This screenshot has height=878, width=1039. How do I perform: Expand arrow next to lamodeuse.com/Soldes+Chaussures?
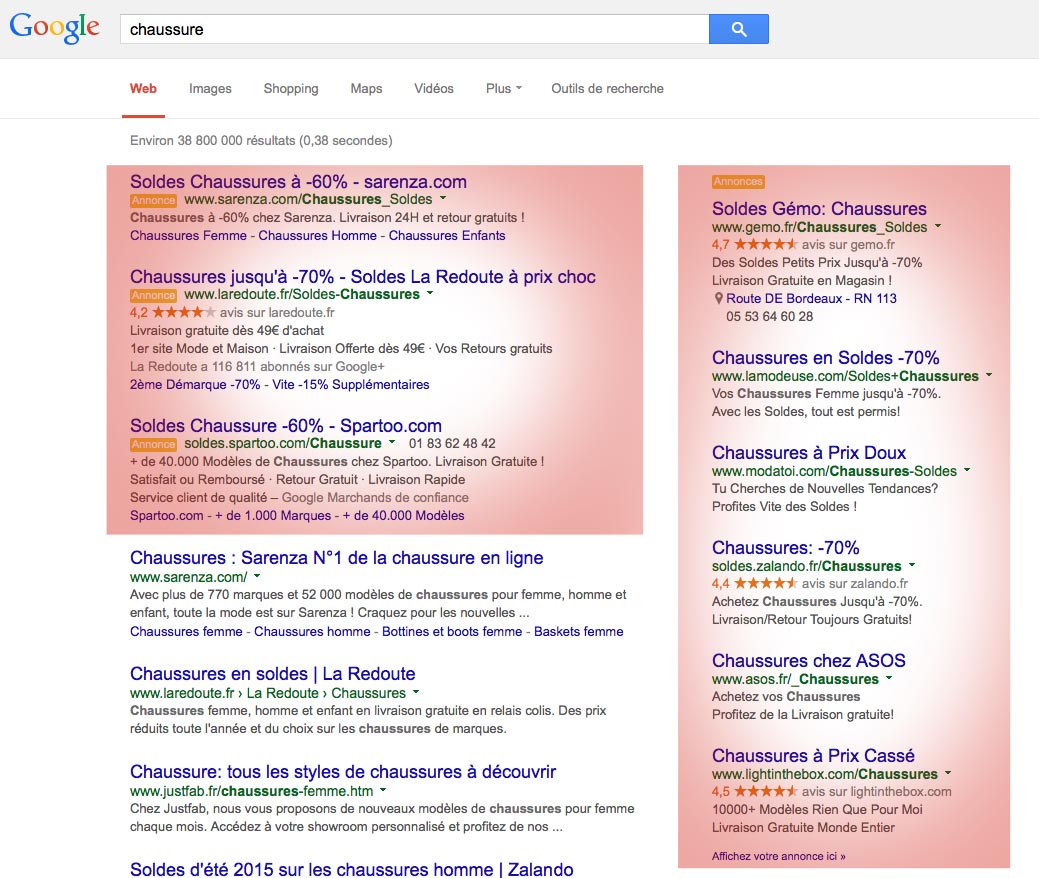(x=989, y=376)
